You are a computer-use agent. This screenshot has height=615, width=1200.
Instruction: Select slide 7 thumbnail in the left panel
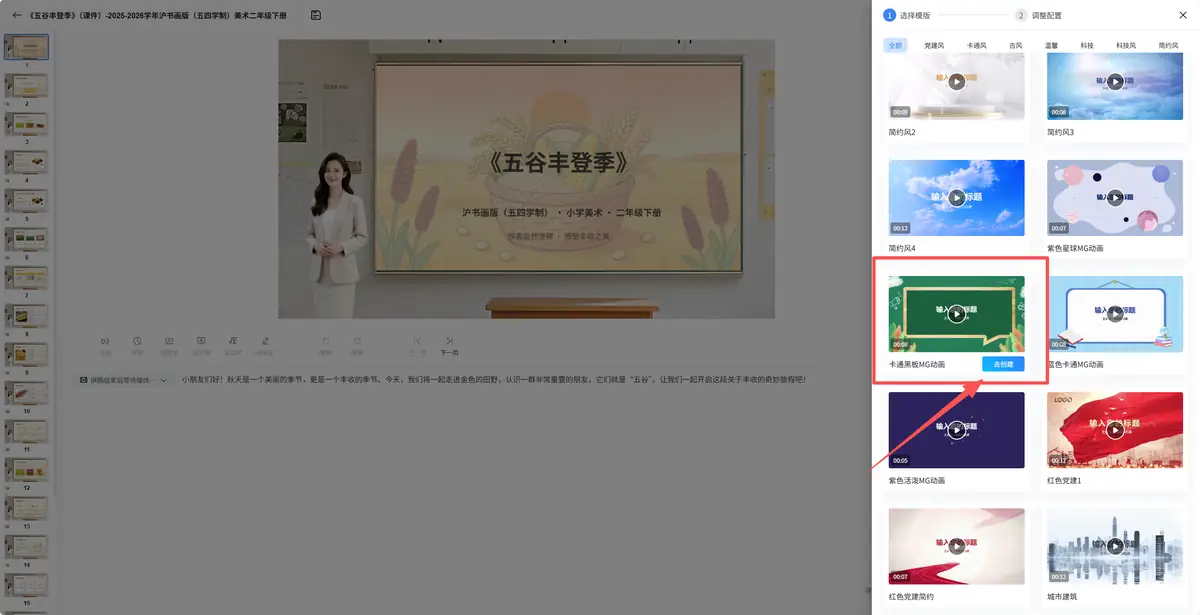(27, 278)
